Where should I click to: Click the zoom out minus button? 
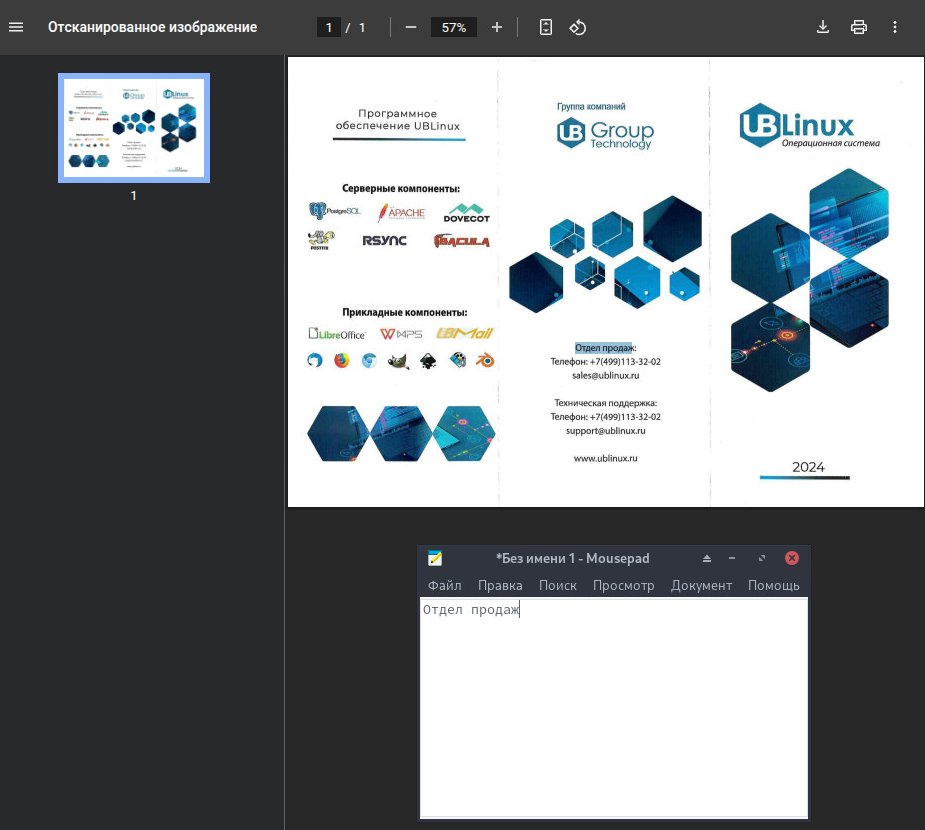(x=410, y=27)
